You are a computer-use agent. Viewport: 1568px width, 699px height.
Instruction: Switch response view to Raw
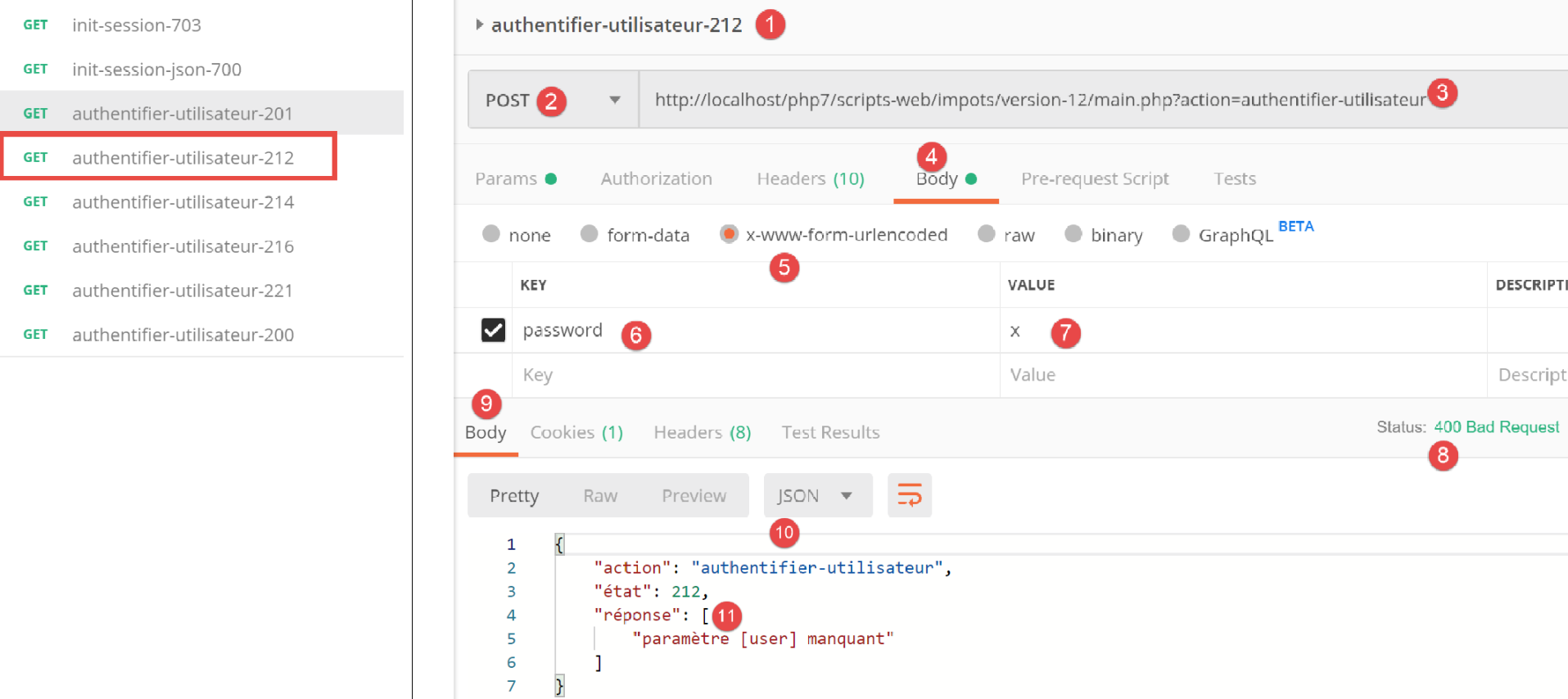600,495
